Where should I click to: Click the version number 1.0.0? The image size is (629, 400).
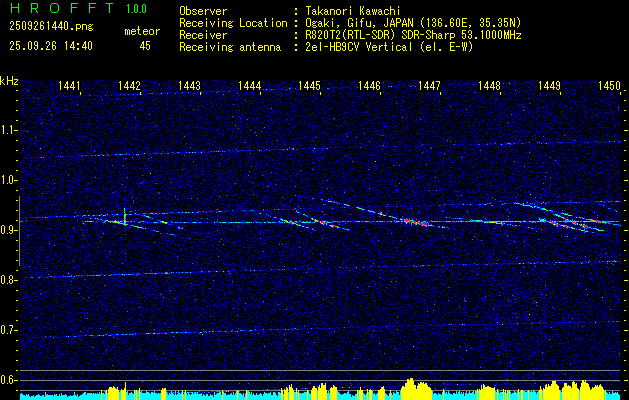coord(136,8)
